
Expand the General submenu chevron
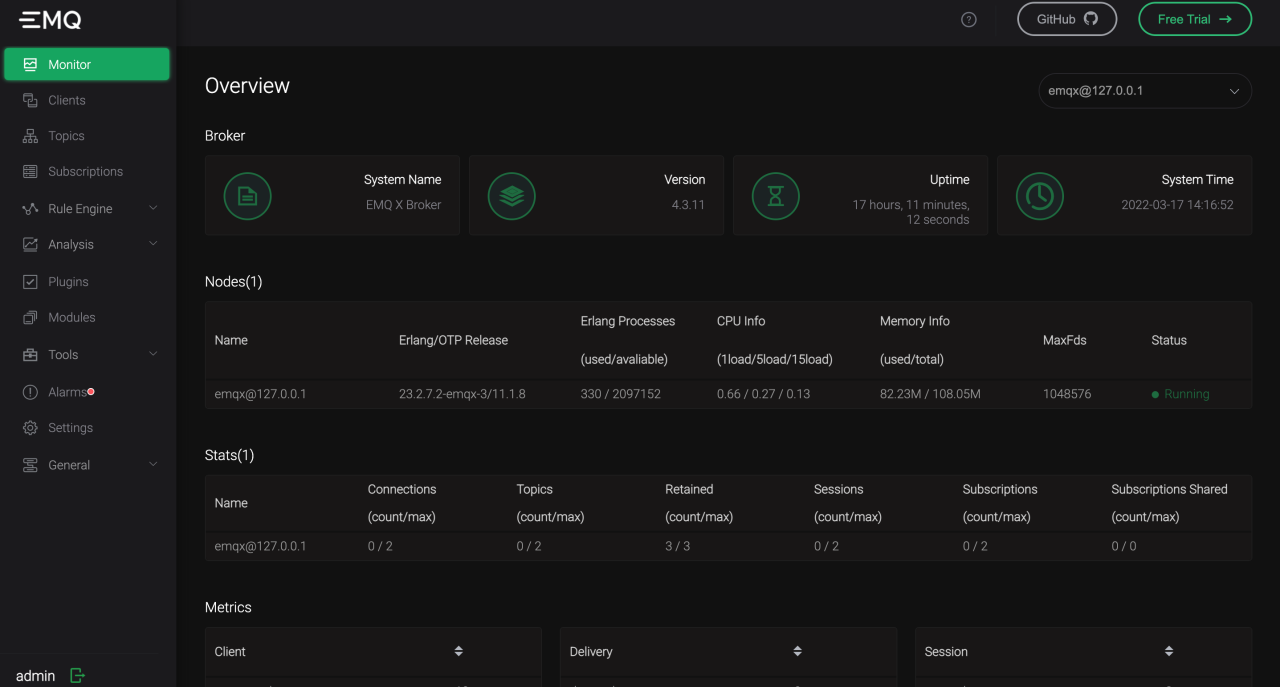click(153, 464)
